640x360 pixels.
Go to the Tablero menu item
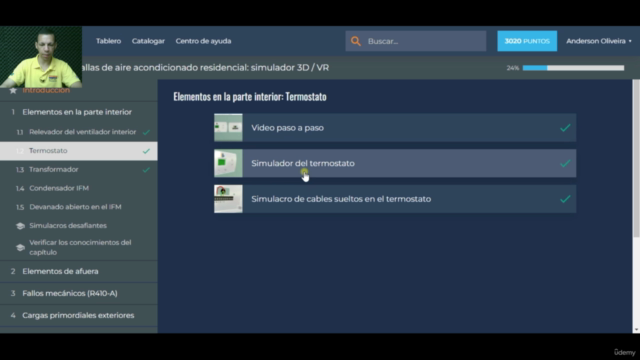pos(109,41)
